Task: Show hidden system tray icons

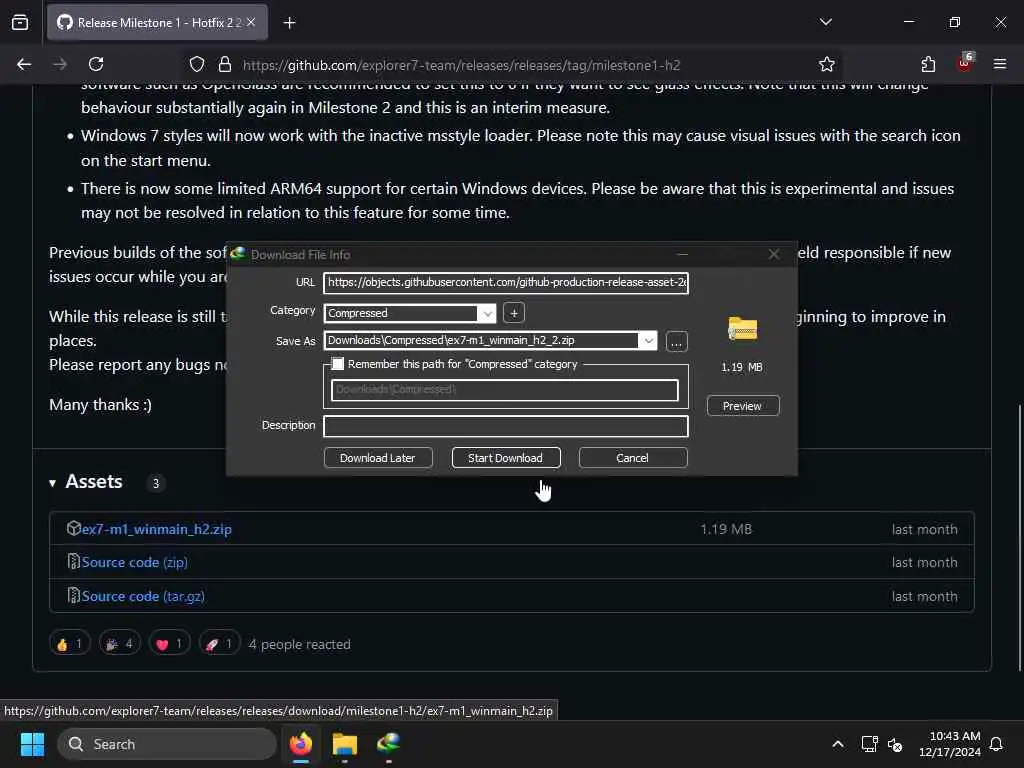Action: point(838,744)
